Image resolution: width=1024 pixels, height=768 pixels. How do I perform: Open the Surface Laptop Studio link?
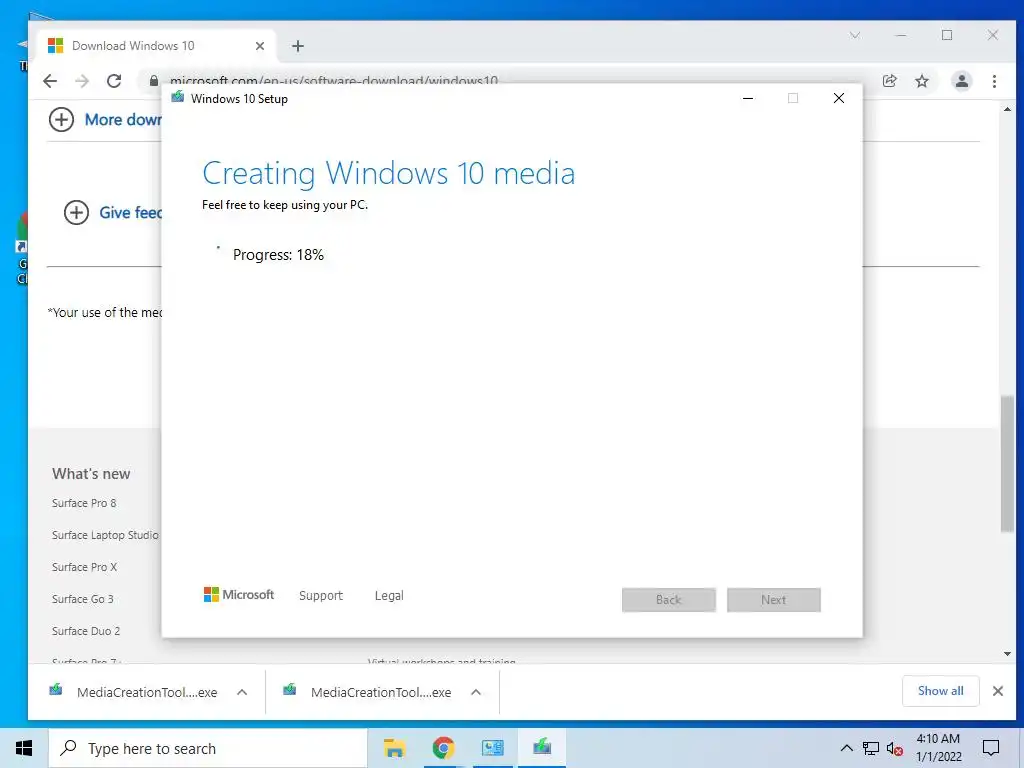click(105, 535)
